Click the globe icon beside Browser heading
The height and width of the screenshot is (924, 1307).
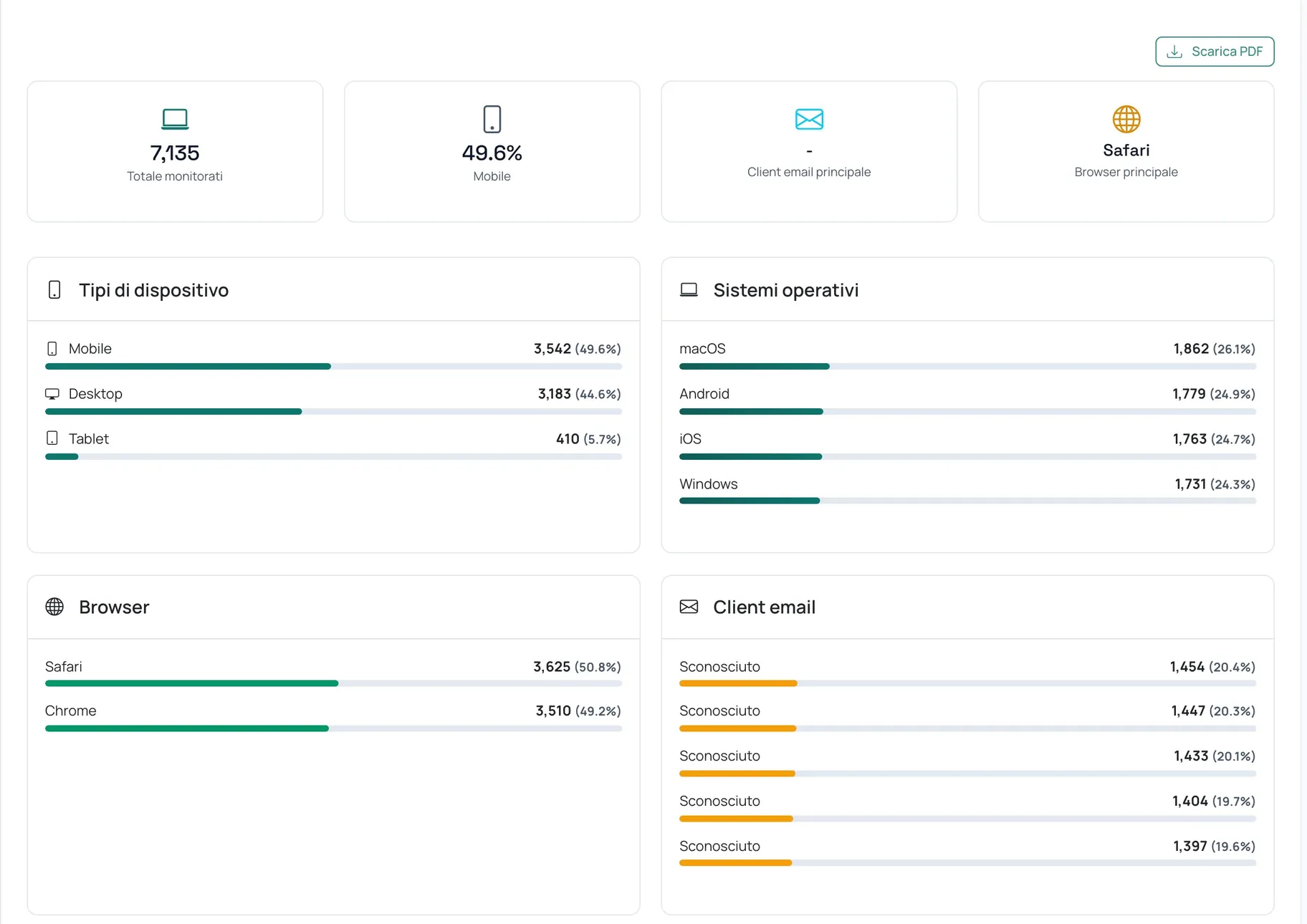pos(54,607)
